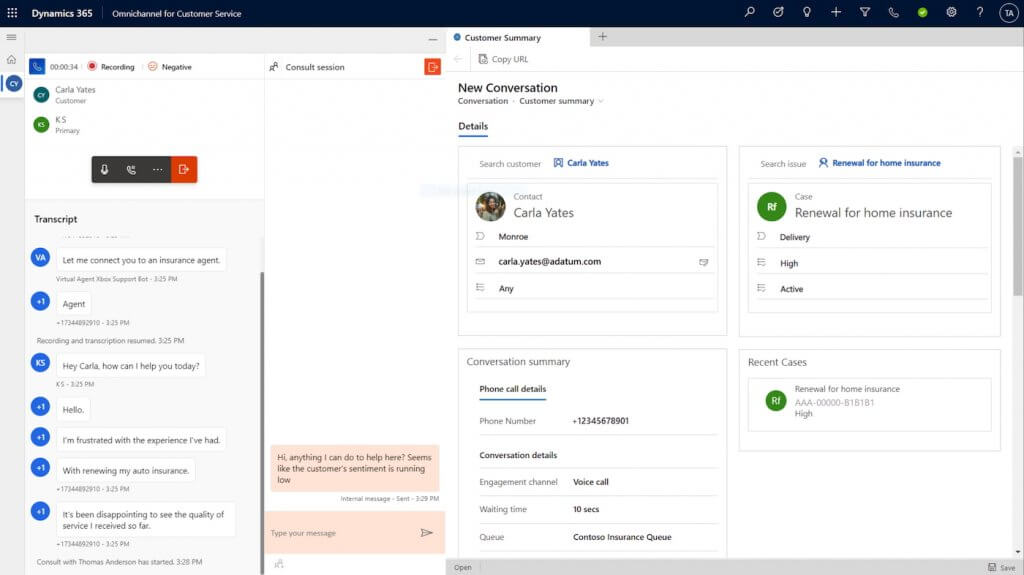Screen dimensions: 1024x575
Task: Open the help question mark icon
Action: coord(980,12)
